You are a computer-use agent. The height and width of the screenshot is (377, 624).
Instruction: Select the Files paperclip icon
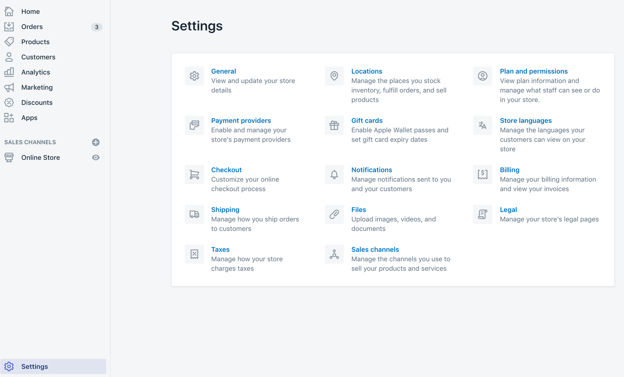tap(334, 215)
